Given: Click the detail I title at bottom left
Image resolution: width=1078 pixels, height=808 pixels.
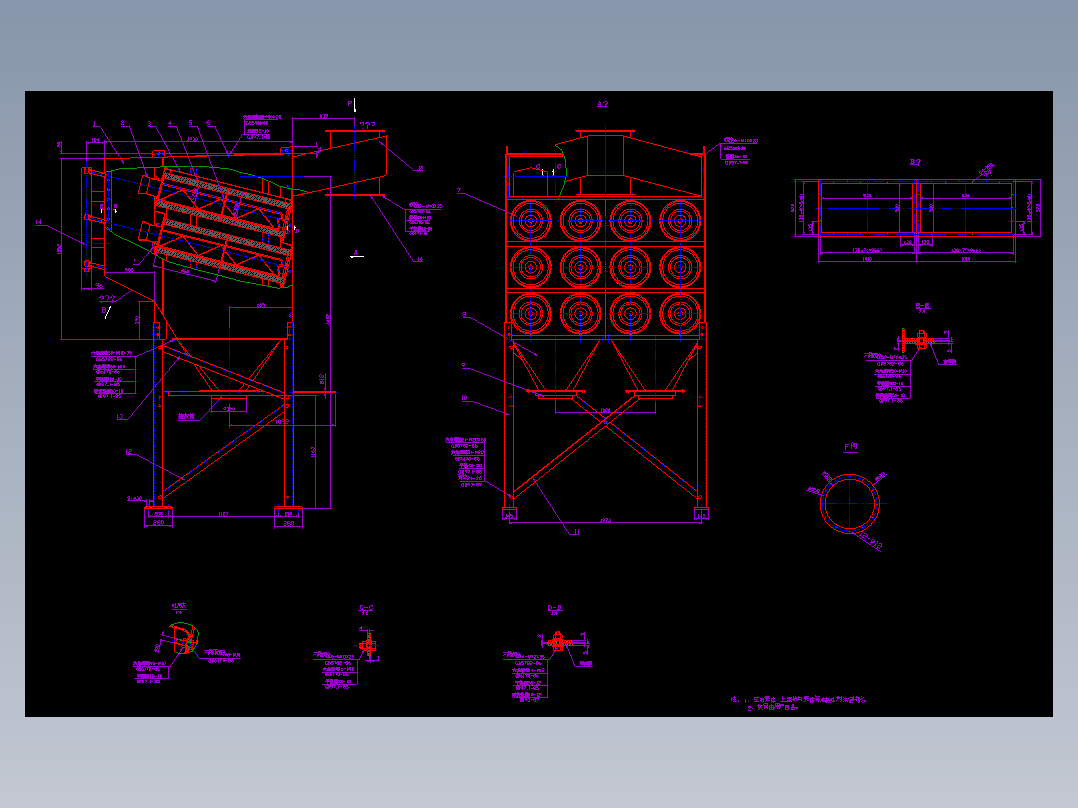Looking at the screenshot, I should click(x=179, y=607).
